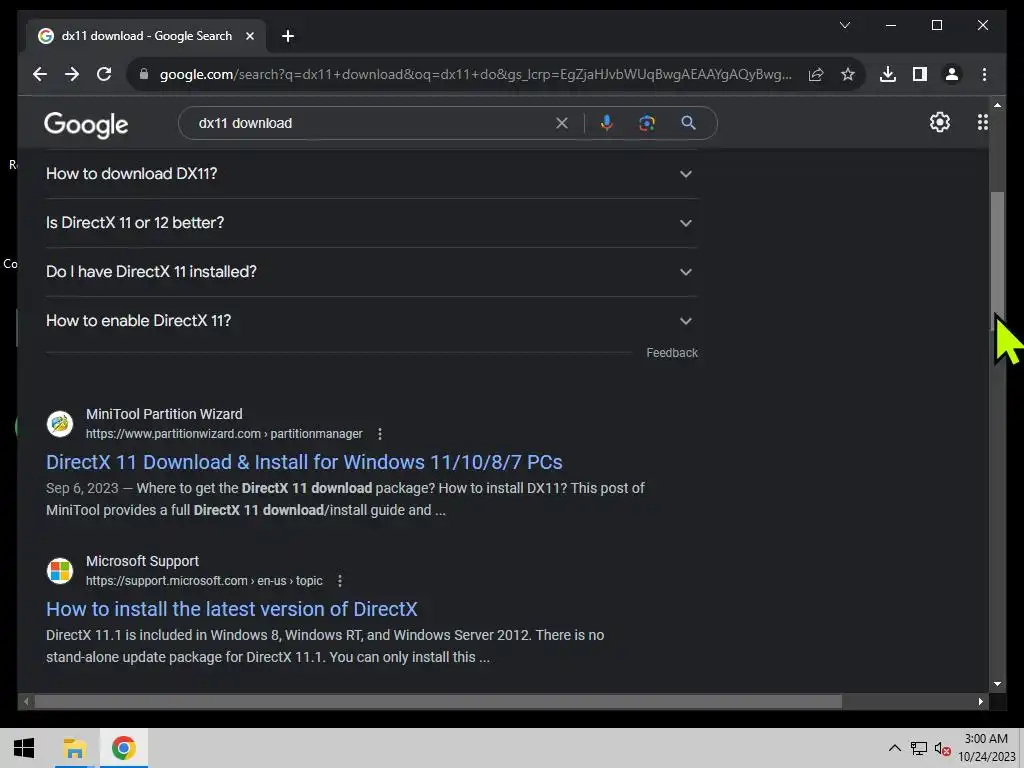Click the MiniTool Partition Wizard favicon
The height and width of the screenshot is (768, 1024).
click(x=59, y=424)
